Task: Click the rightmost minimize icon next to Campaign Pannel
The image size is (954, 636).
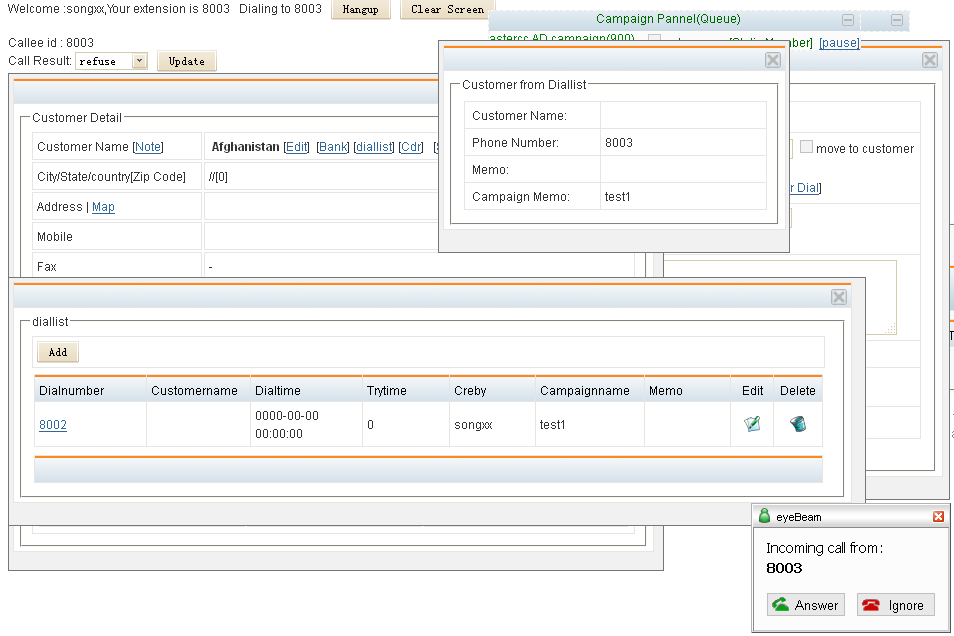Action: (897, 20)
